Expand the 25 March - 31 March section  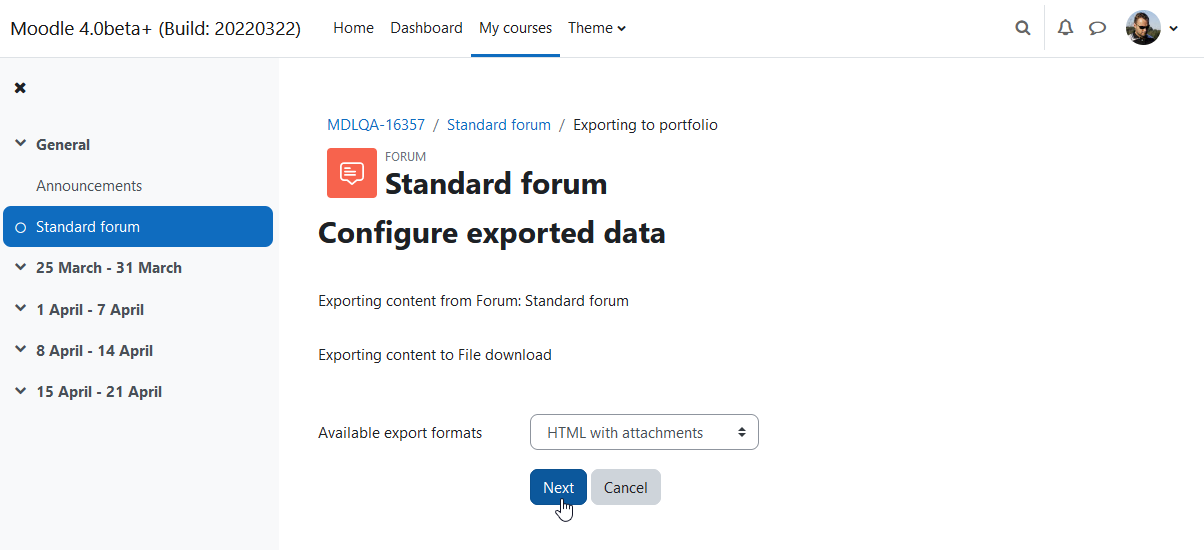(x=20, y=267)
